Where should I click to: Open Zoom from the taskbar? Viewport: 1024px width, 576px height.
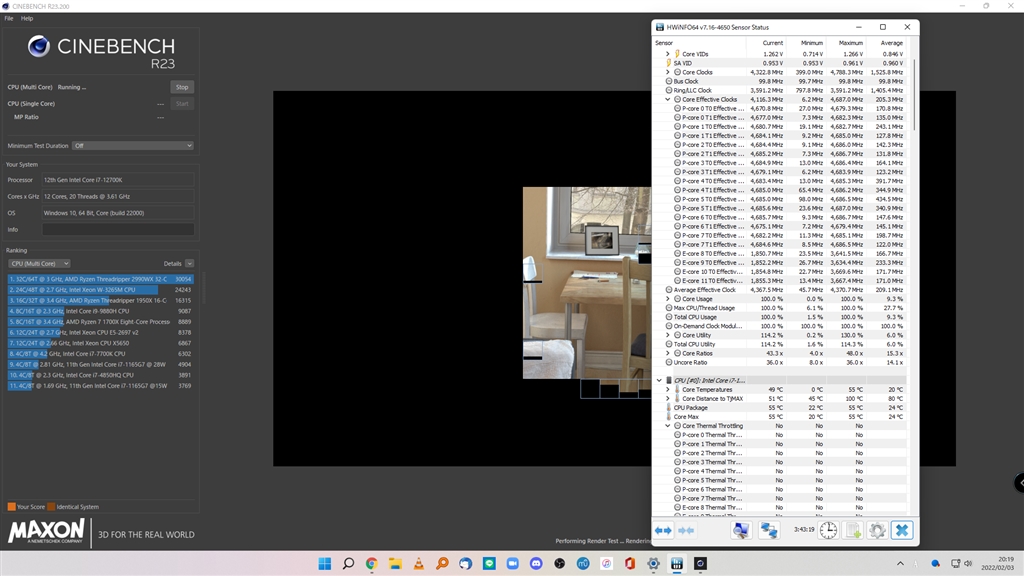pyautogui.click(x=513, y=564)
